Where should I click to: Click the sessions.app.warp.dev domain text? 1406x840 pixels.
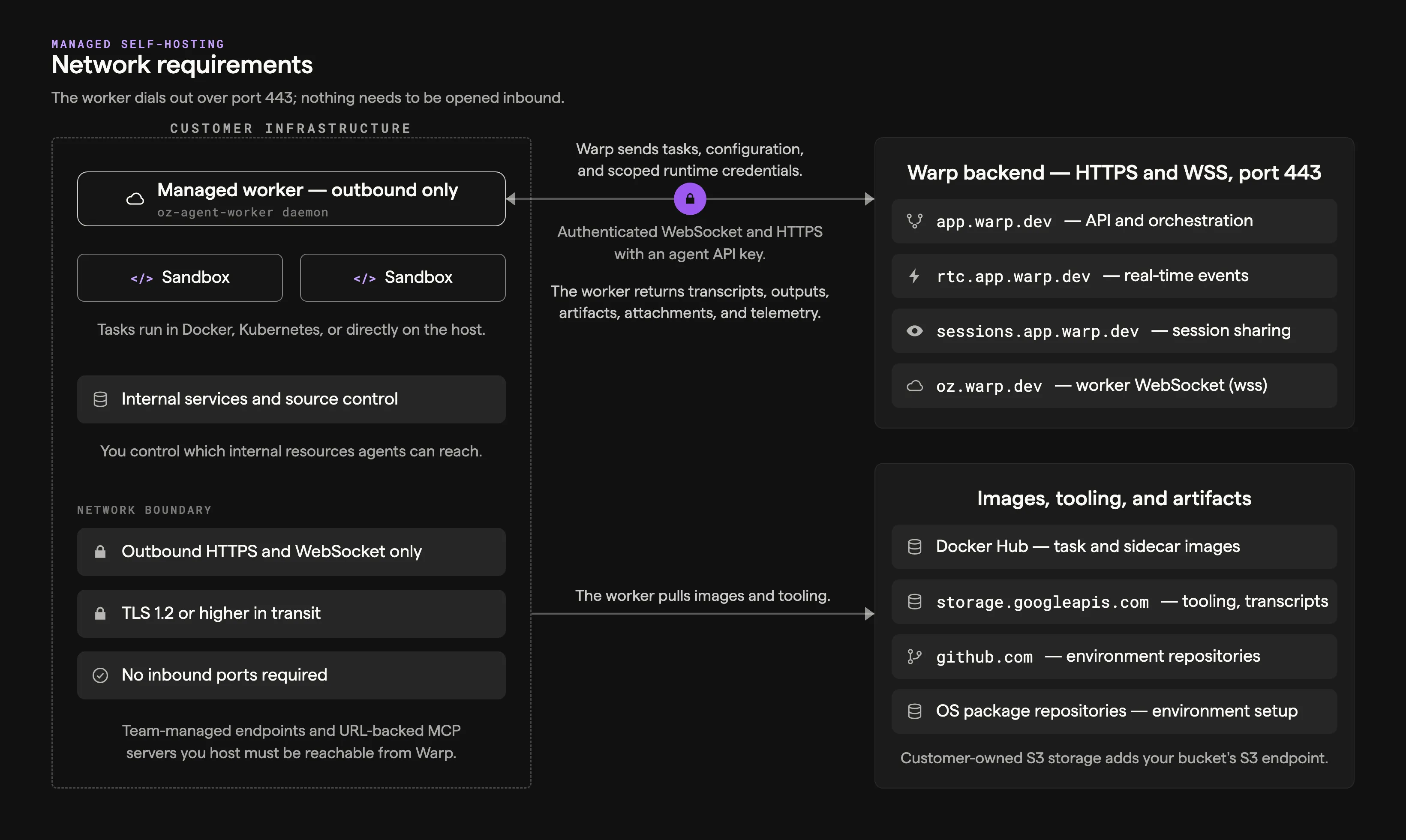pyautogui.click(x=1037, y=331)
